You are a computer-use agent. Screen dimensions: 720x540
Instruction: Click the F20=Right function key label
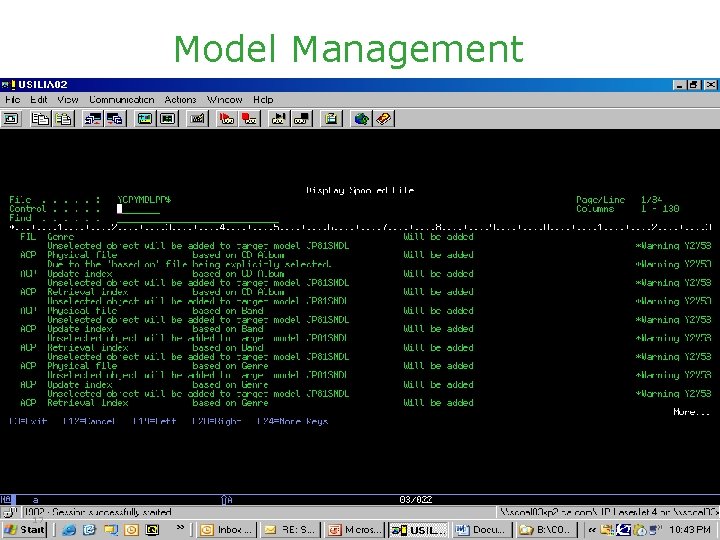point(216,421)
